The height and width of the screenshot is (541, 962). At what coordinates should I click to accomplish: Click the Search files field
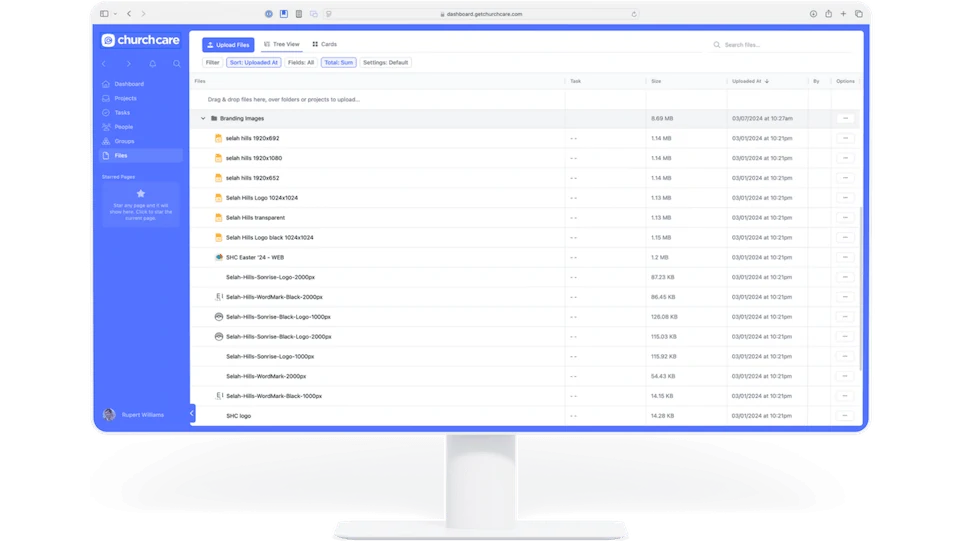pyautogui.click(x=782, y=45)
